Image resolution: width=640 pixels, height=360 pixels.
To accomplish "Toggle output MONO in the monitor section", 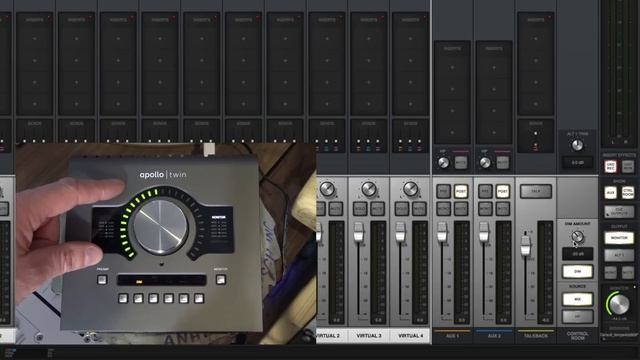I will click(x=610, y=272).
